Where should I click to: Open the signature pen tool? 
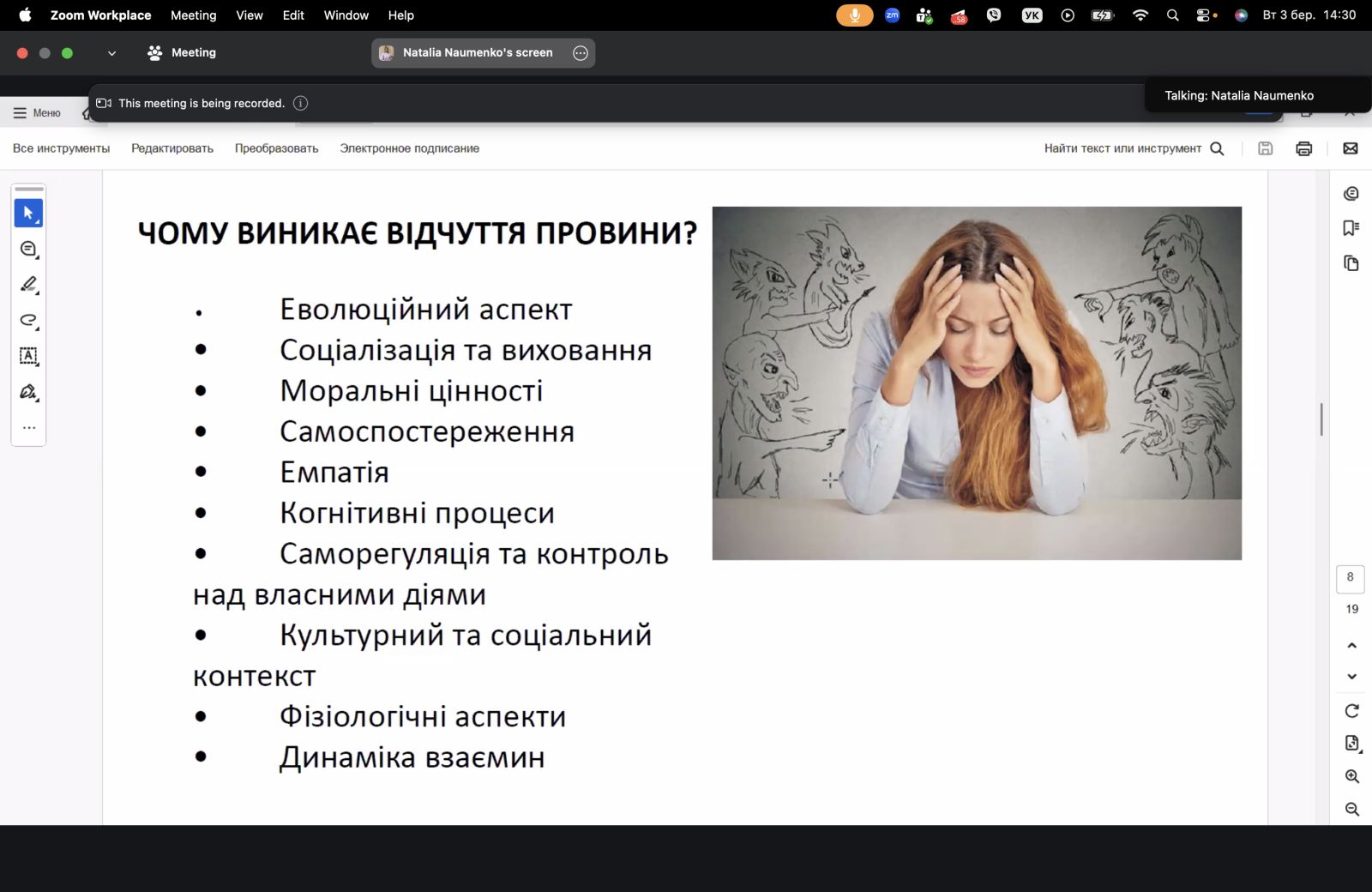tap(28, 392)
